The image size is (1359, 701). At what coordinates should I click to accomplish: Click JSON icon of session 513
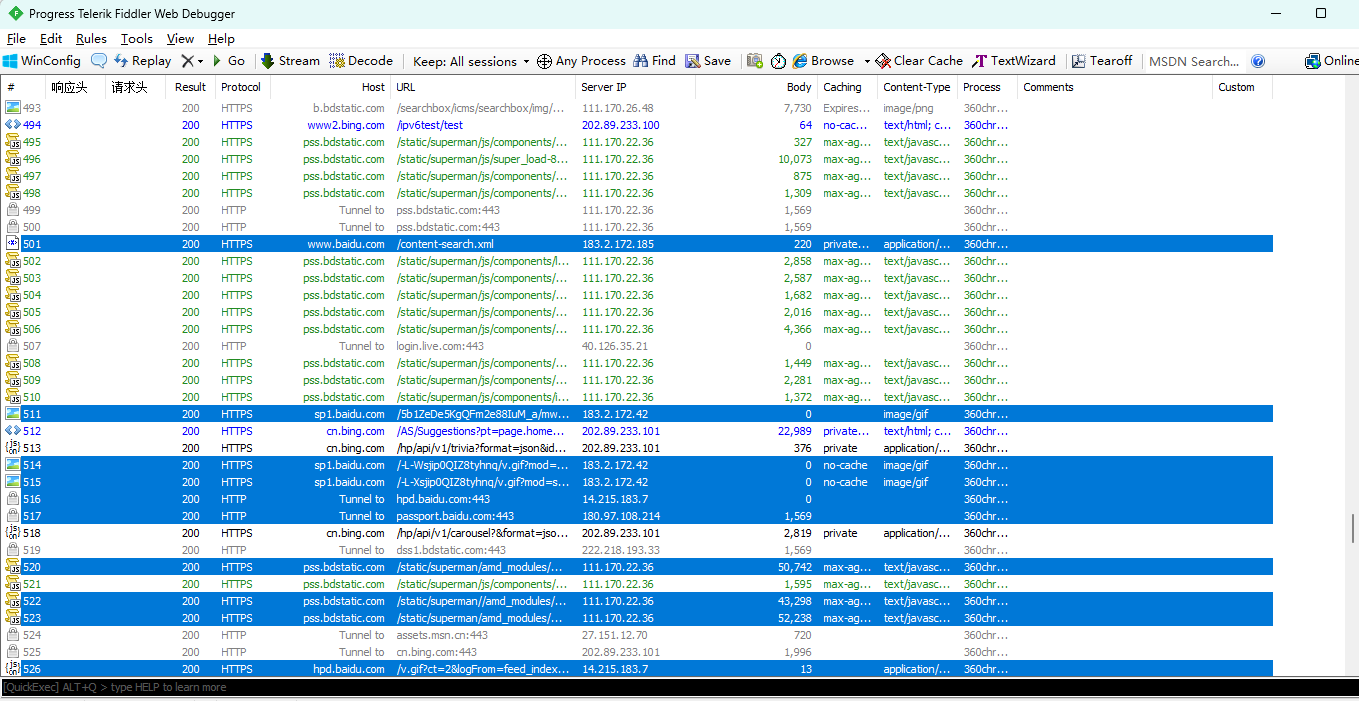13,448
